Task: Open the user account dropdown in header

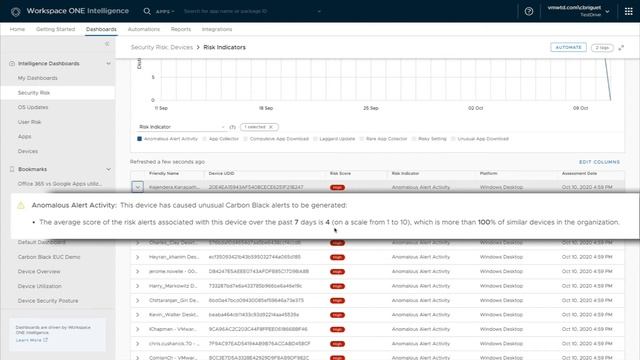Action: click(578, 11)
